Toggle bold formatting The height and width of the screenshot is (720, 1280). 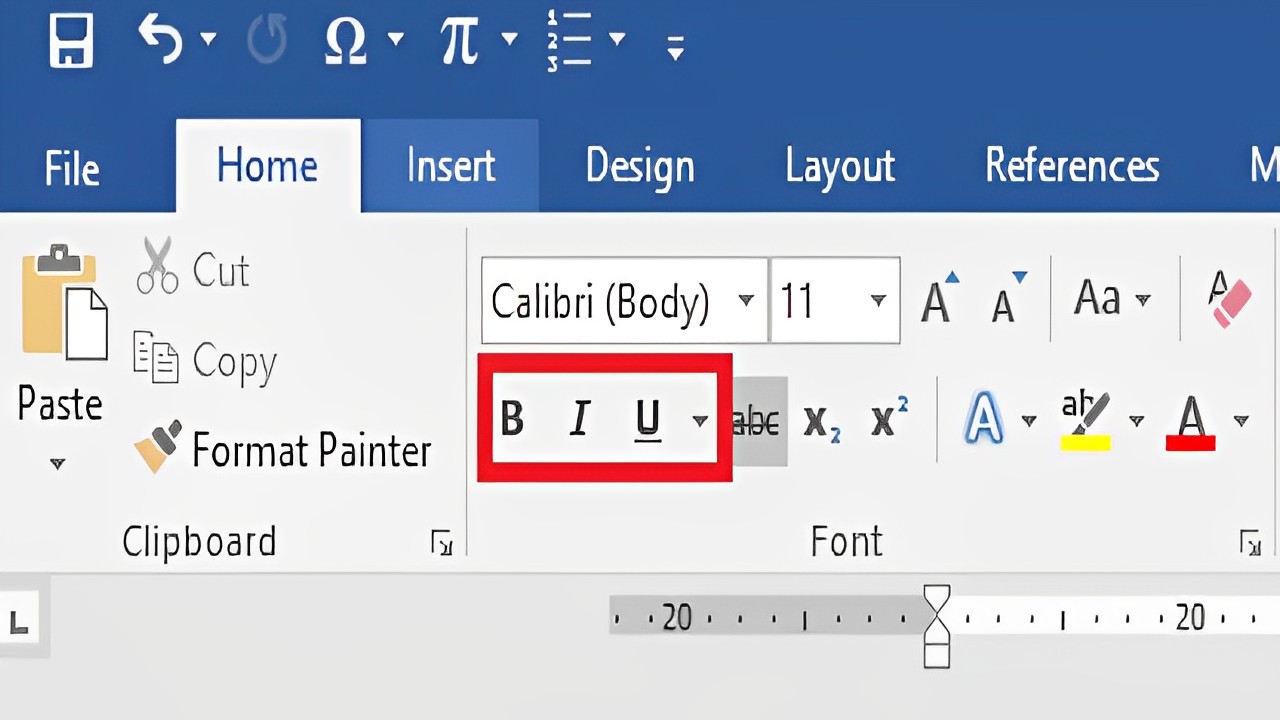(x=512, y=419)
